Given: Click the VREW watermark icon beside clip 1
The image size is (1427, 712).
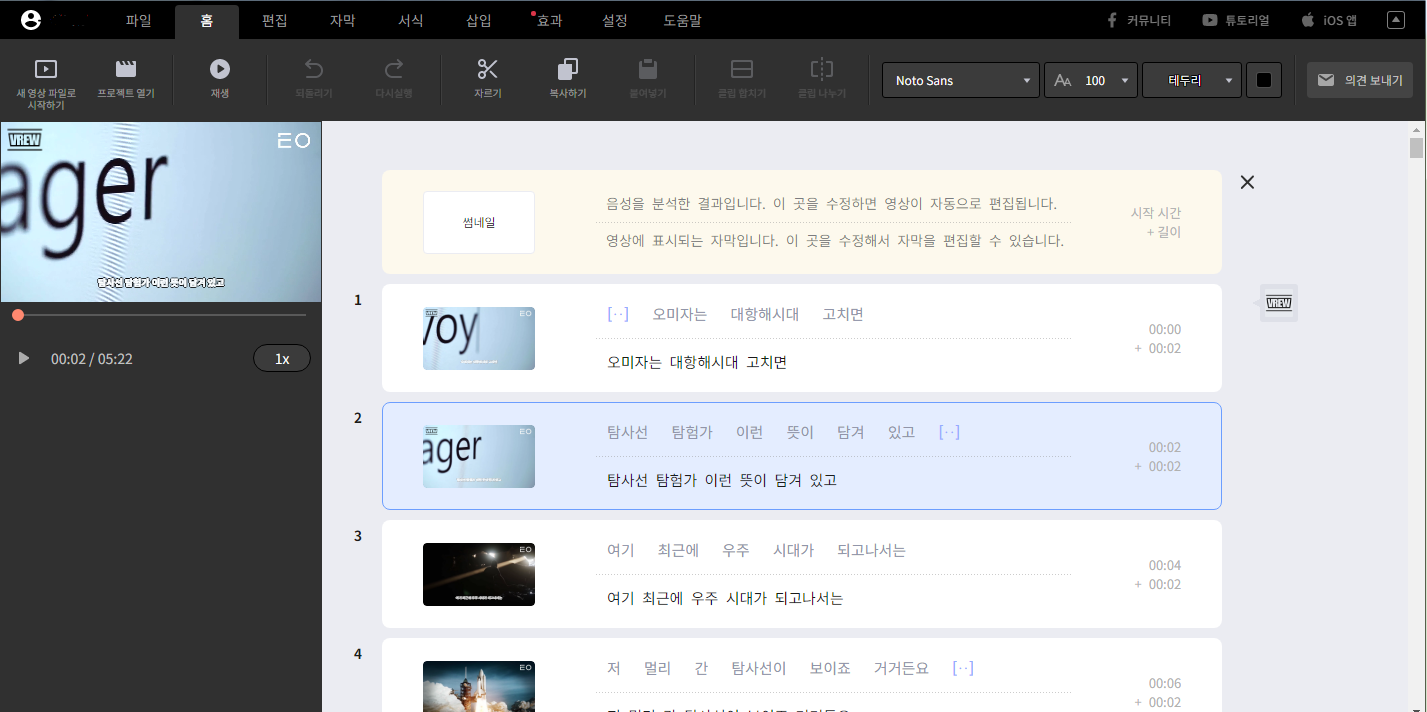Looking at the screenshot, I should tap(1278, 303).
